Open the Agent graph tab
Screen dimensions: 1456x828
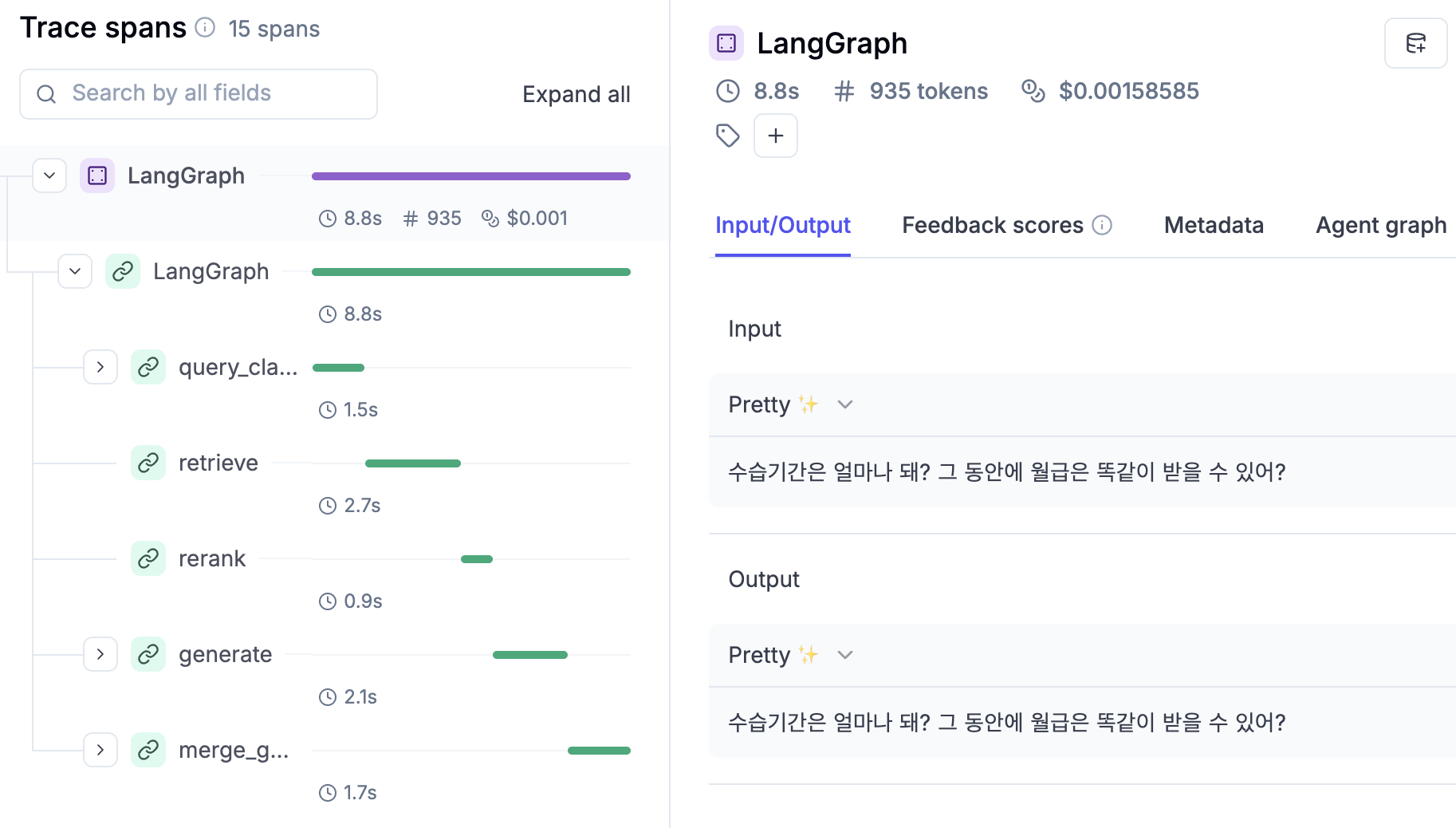(1381, 226)
